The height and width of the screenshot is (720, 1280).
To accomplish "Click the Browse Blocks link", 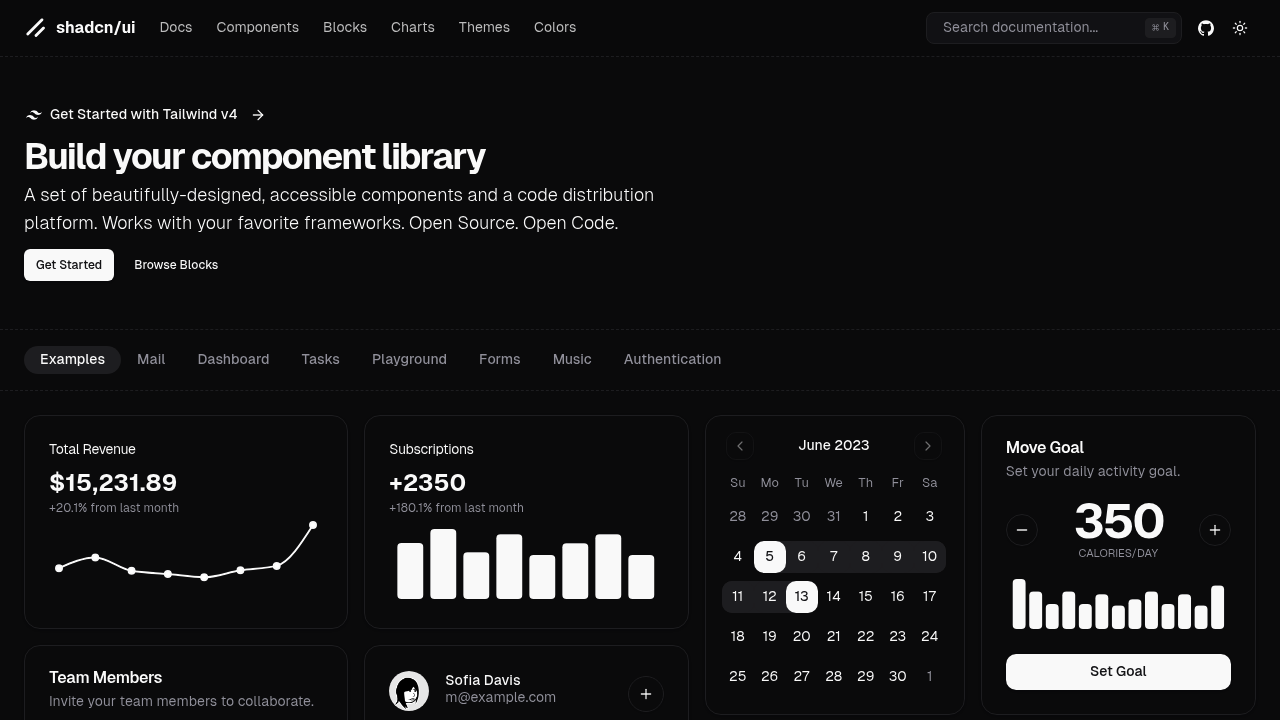I will point(176,265).
